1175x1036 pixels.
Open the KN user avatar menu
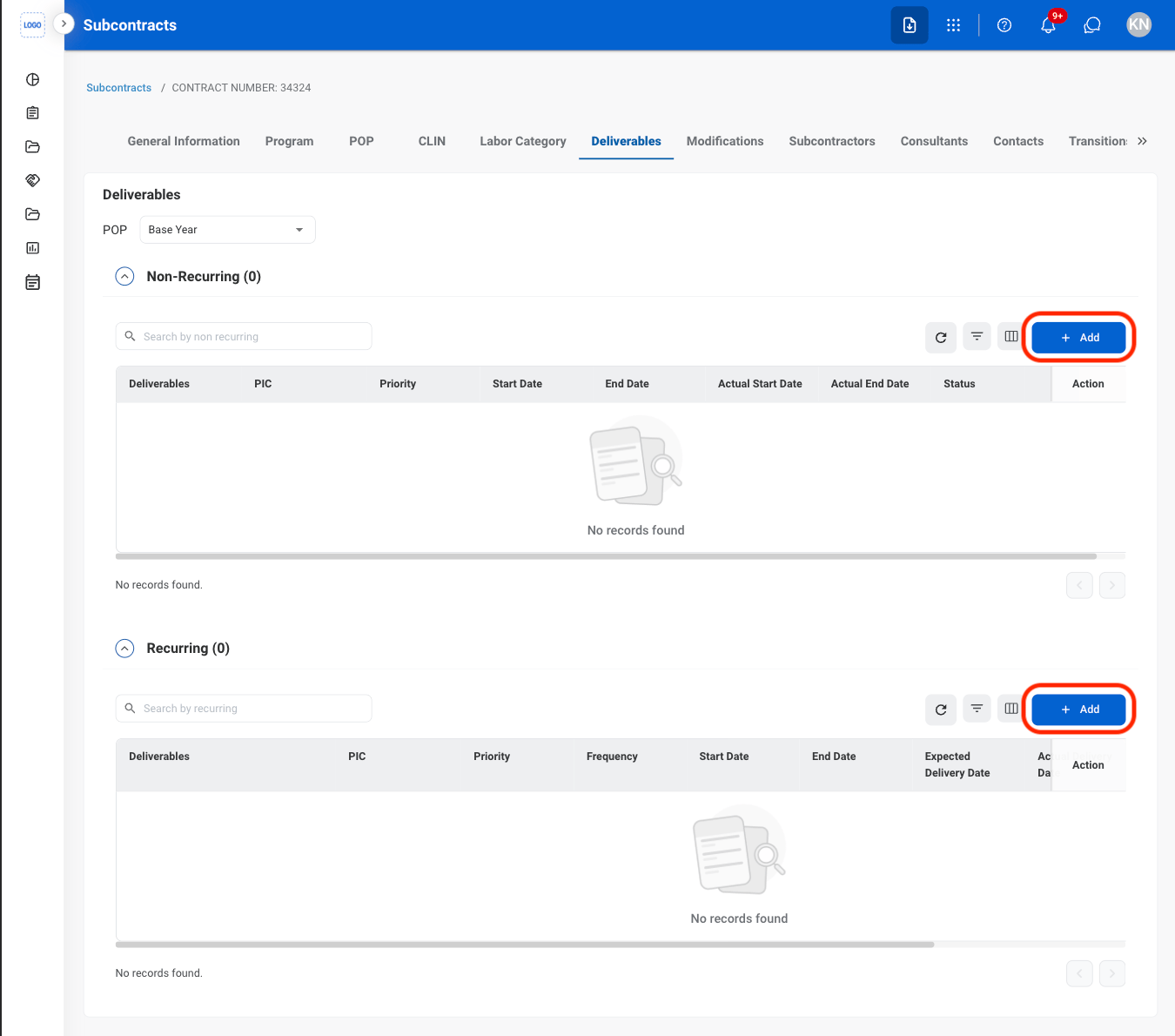pyautogui.click(x=1138, y=25)
